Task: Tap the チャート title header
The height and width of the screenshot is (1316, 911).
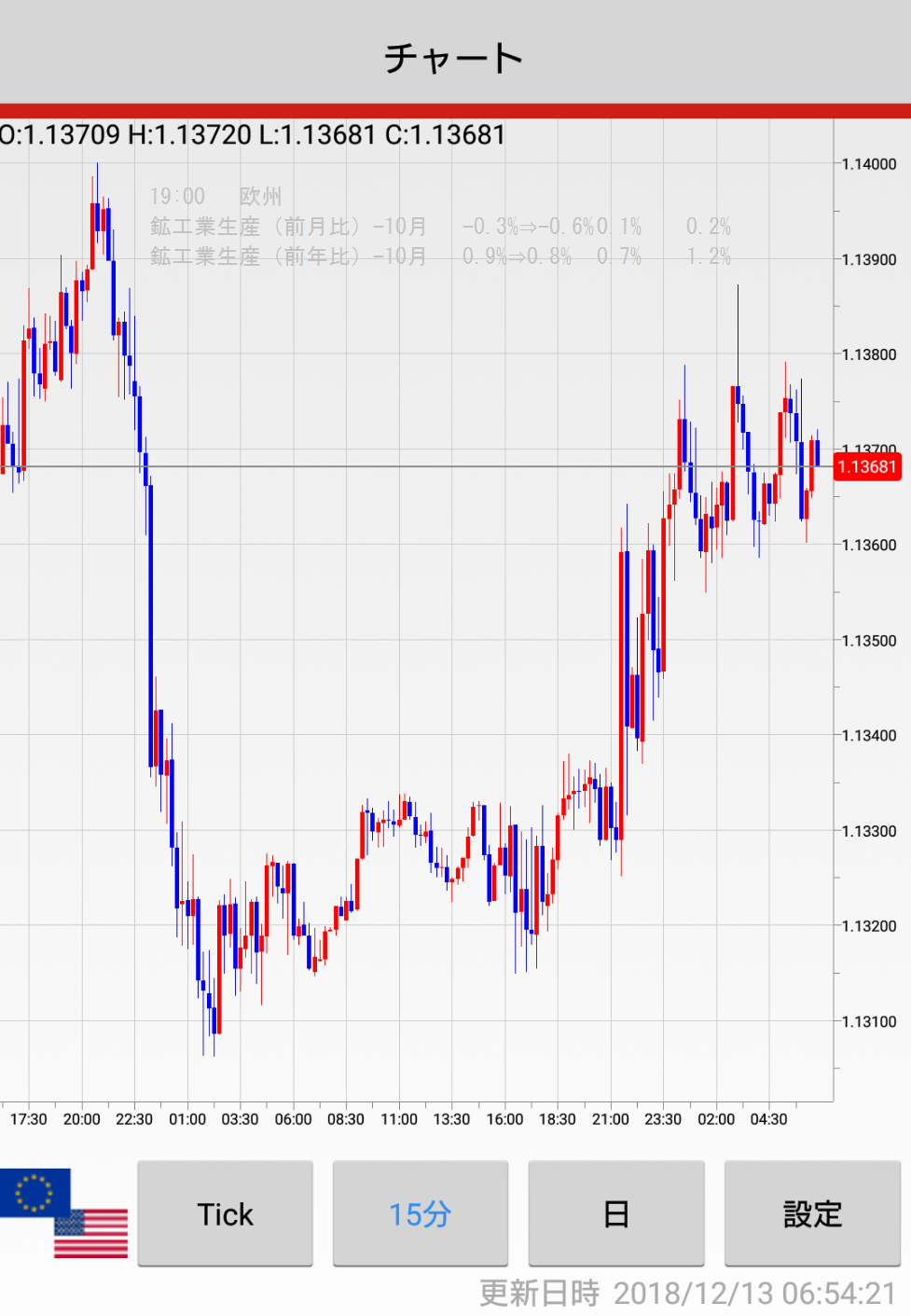Action: point(454,58)
